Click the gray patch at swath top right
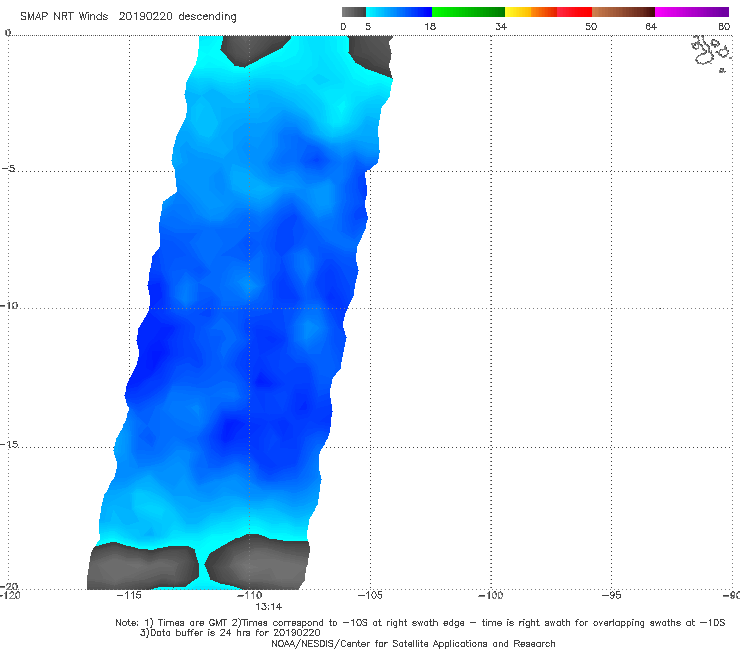Image resolution: width=740 pixels, height=650 pixels. point(370,54)
